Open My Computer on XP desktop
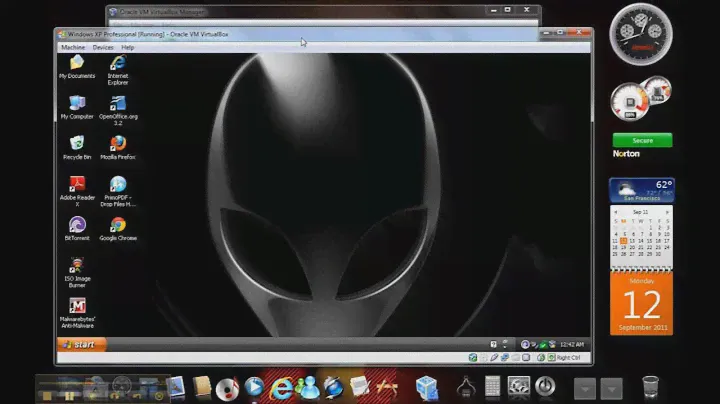The width and height of the screenshot is (720, 404). (x=77, y=103)
